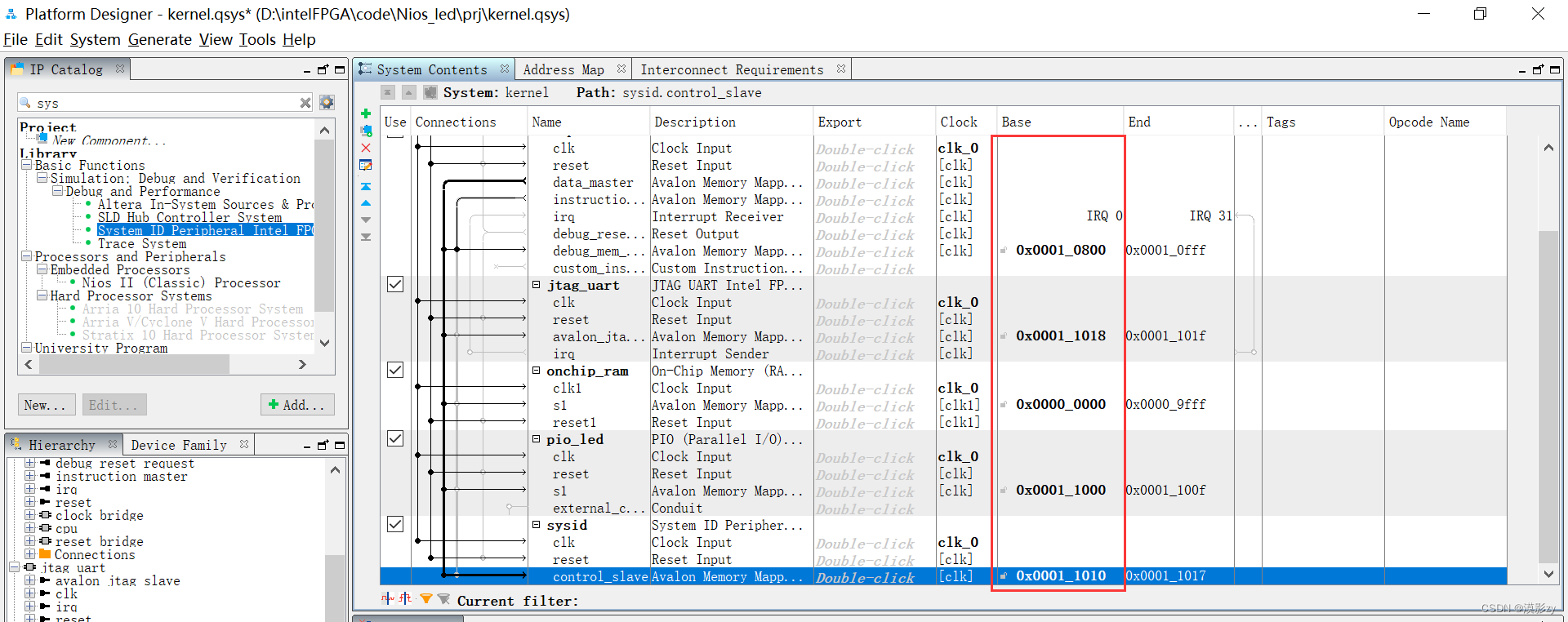Select New Component... under Project
Image resolution: width=1568 pixels, height=622 pixels.
(109, 140)
